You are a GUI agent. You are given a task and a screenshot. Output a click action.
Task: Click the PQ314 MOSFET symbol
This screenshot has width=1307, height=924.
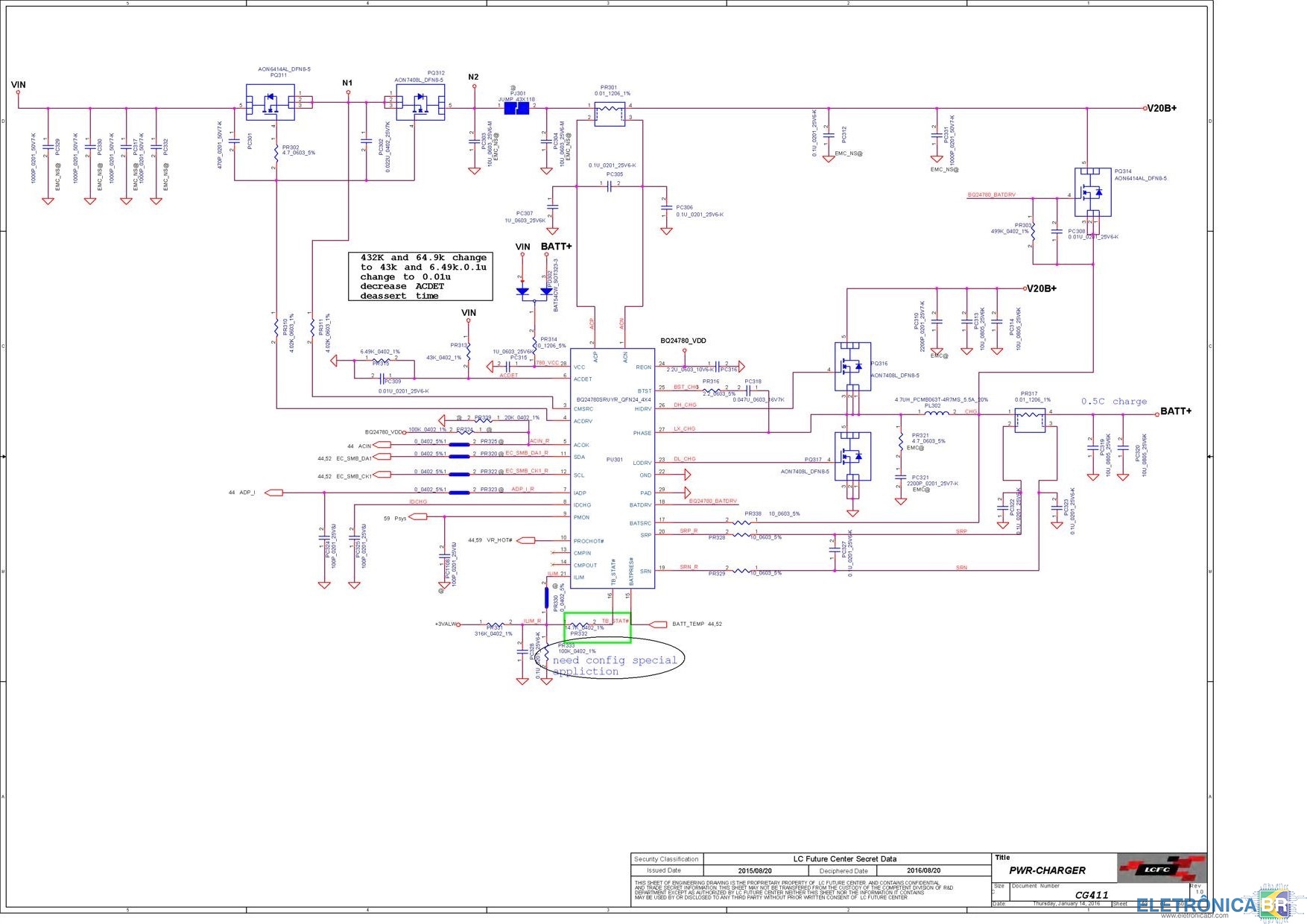pyautogui.click(x=1092, y=193)
